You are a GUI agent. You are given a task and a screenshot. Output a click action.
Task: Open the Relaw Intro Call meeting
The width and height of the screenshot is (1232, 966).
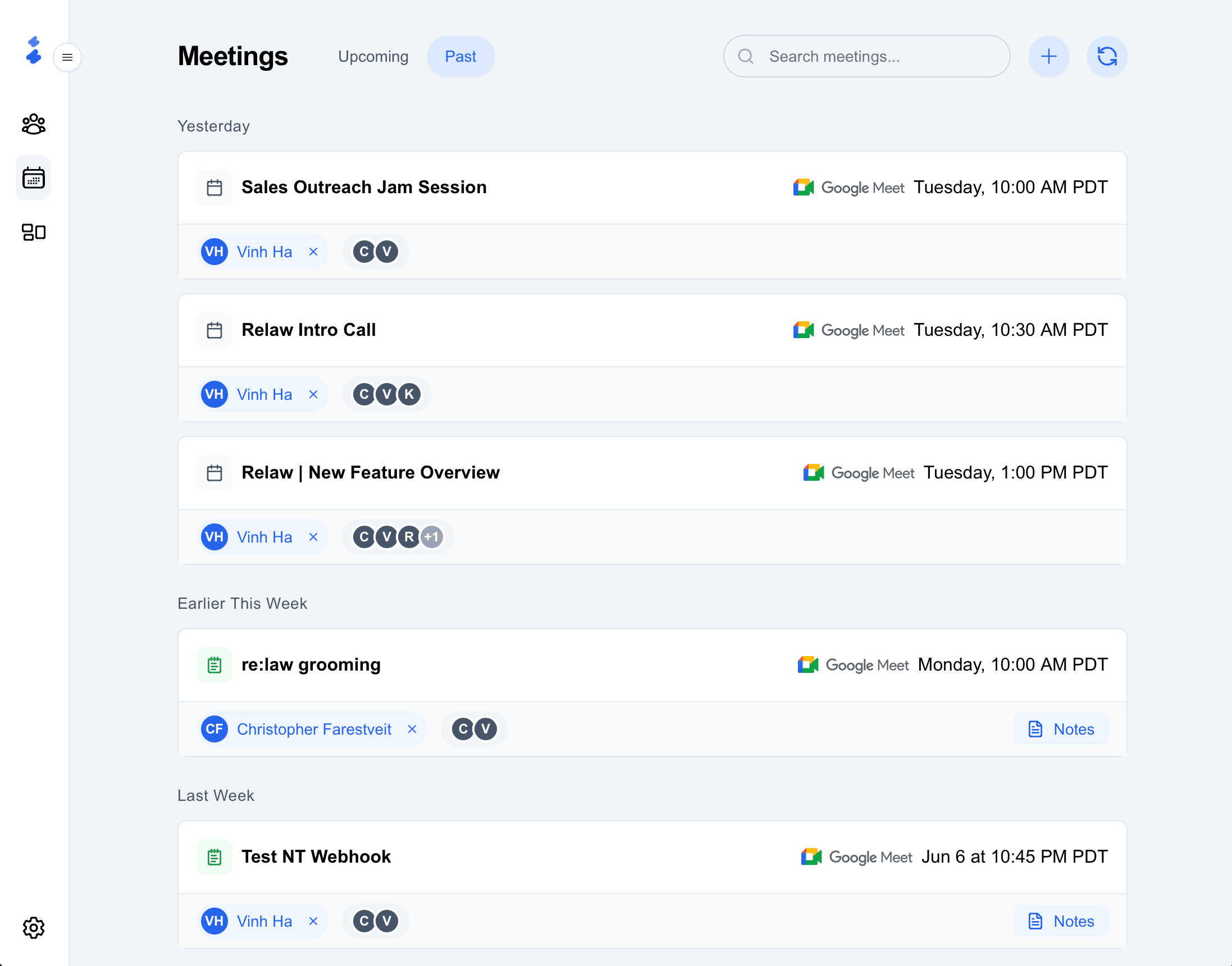308,330
